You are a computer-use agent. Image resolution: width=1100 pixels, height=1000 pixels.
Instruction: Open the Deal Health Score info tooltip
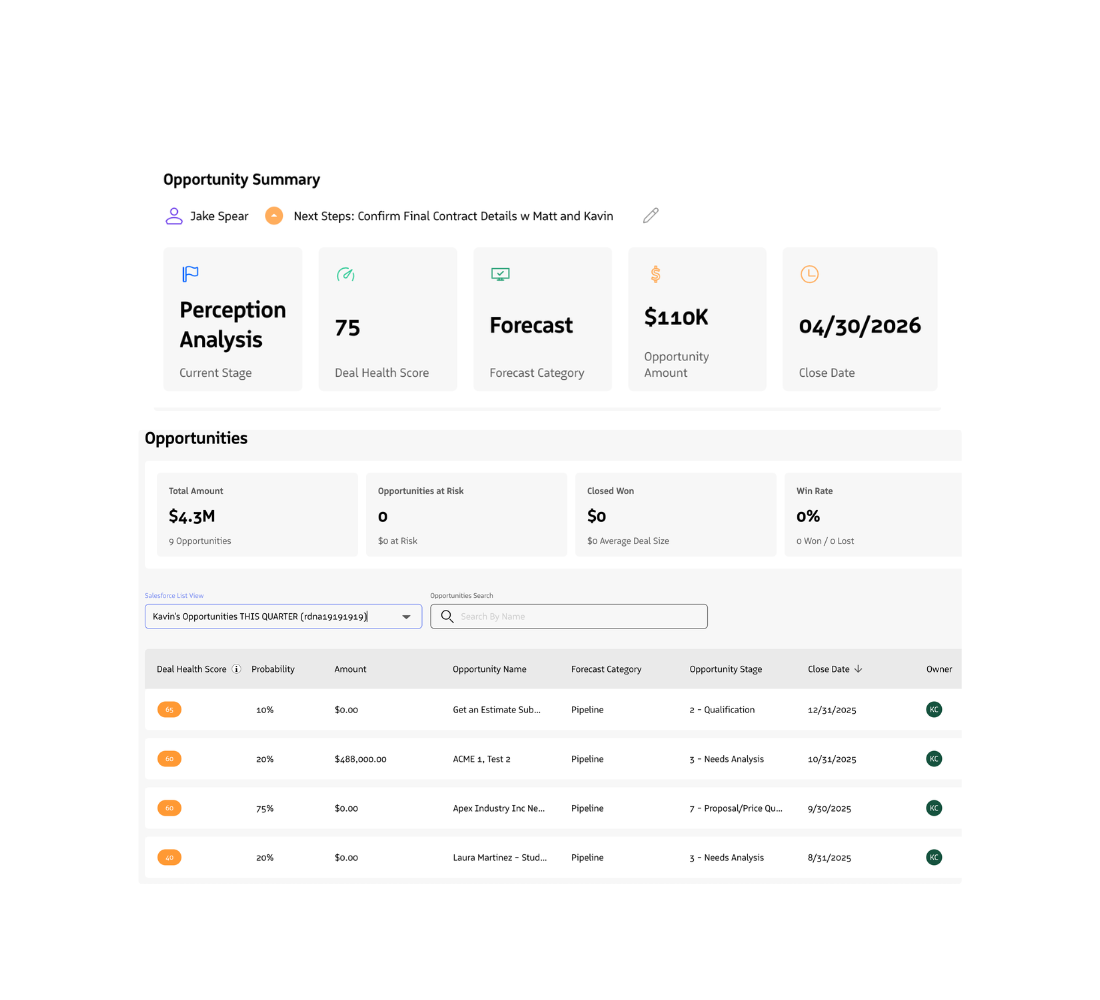pyautogui.click(x=237, y=669)
